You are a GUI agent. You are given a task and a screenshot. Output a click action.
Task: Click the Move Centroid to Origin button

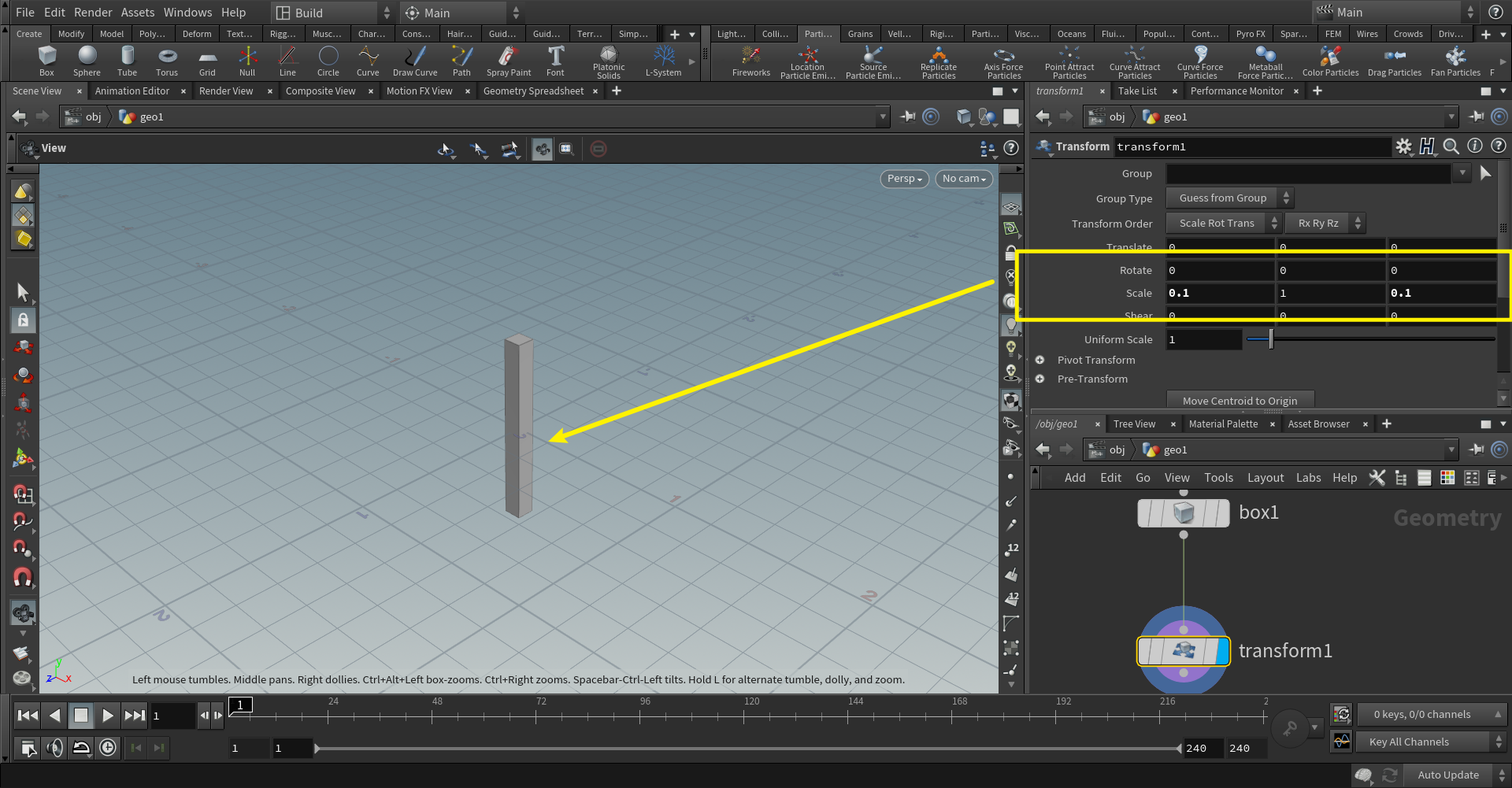pos(1240,401)
